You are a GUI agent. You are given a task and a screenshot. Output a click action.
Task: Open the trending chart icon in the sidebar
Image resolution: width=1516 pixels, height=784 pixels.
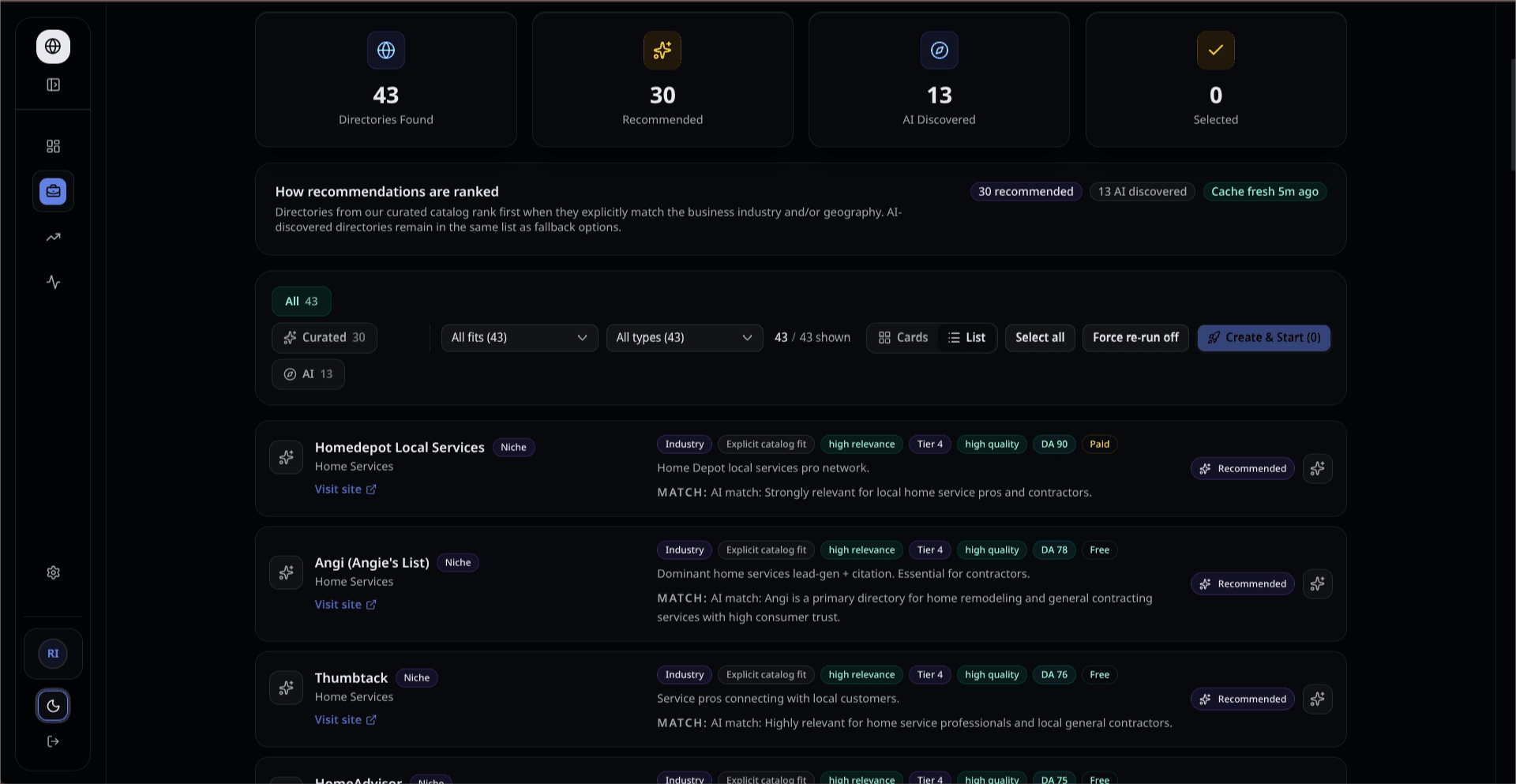coord(53,237)
